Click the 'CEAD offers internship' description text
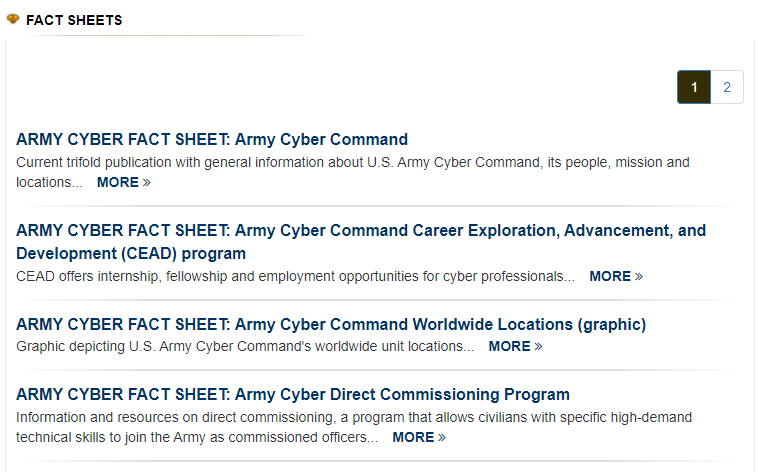The width and height of the screenshot is (758, 472). point(295,276)
